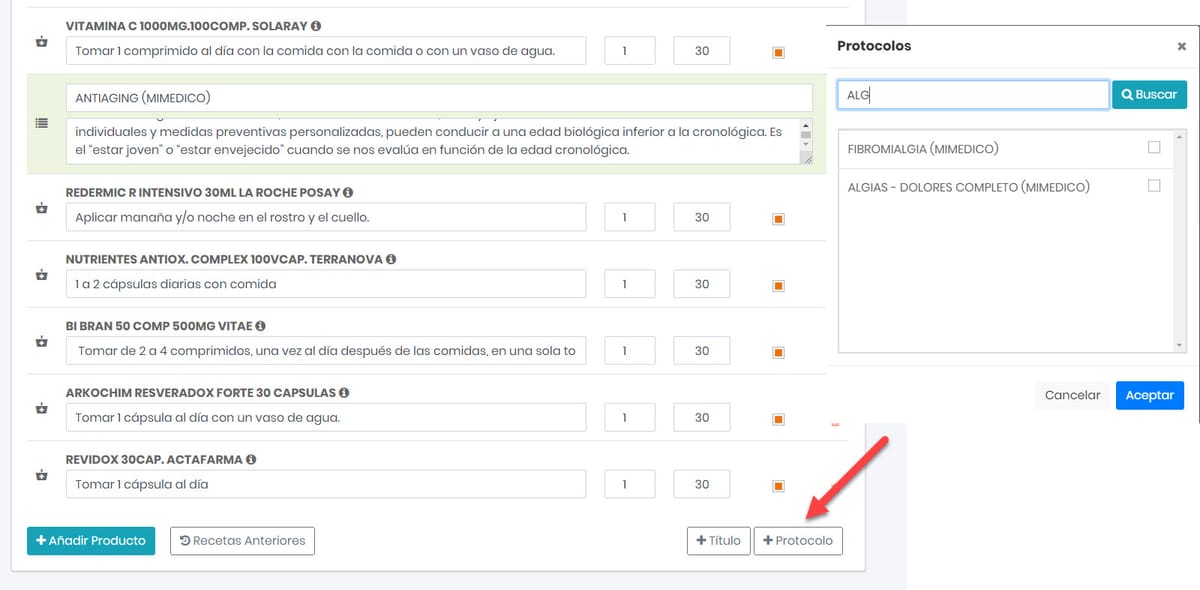Screen dimensions: 1200x590
Task: Click list icon beside ANTIAGING protocol
Action: (40, 124)
